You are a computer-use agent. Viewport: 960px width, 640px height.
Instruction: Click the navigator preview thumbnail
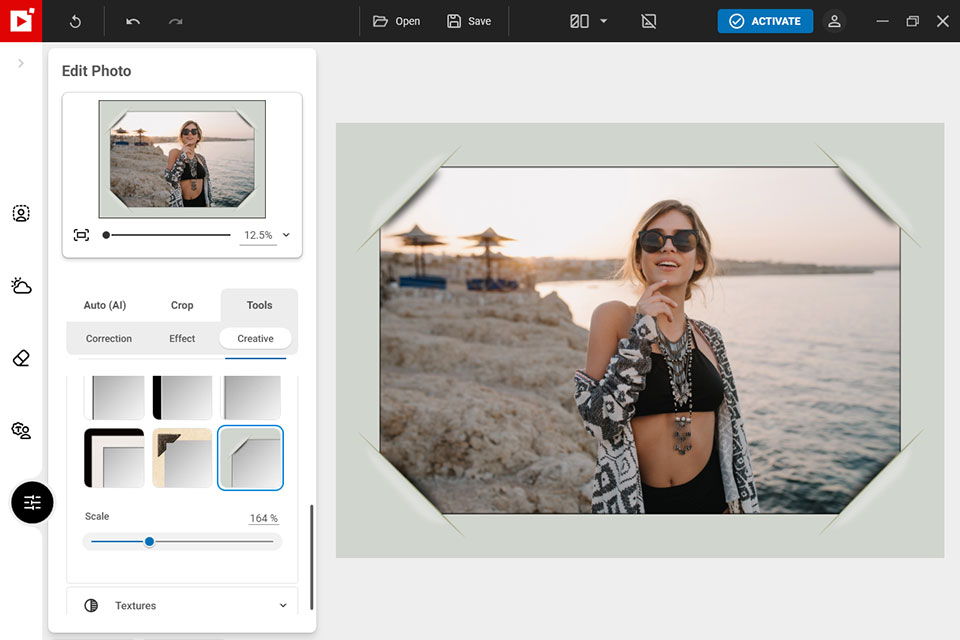[x=182, y=159]
